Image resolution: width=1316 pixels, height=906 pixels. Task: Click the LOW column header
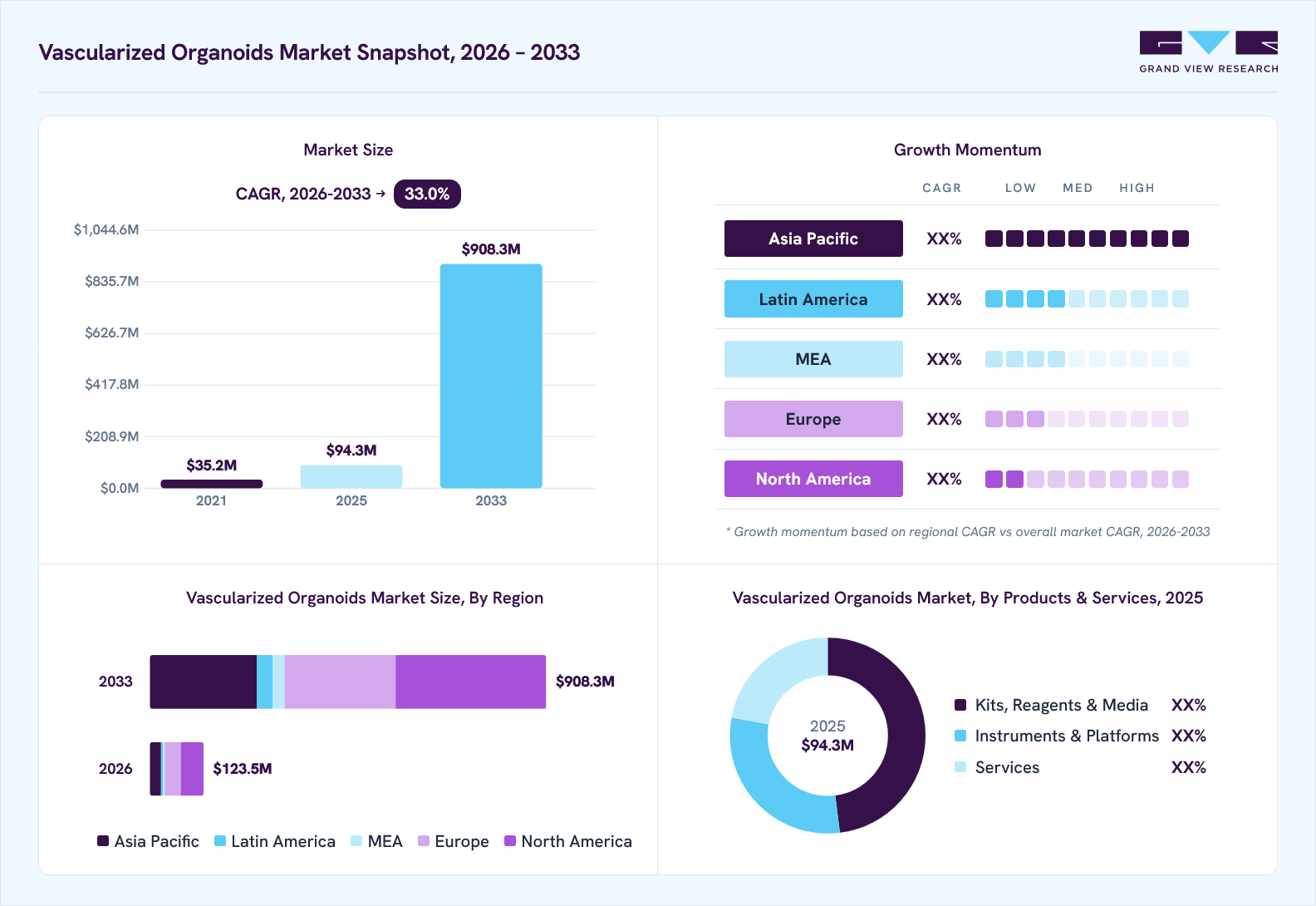pos(1020,188)
